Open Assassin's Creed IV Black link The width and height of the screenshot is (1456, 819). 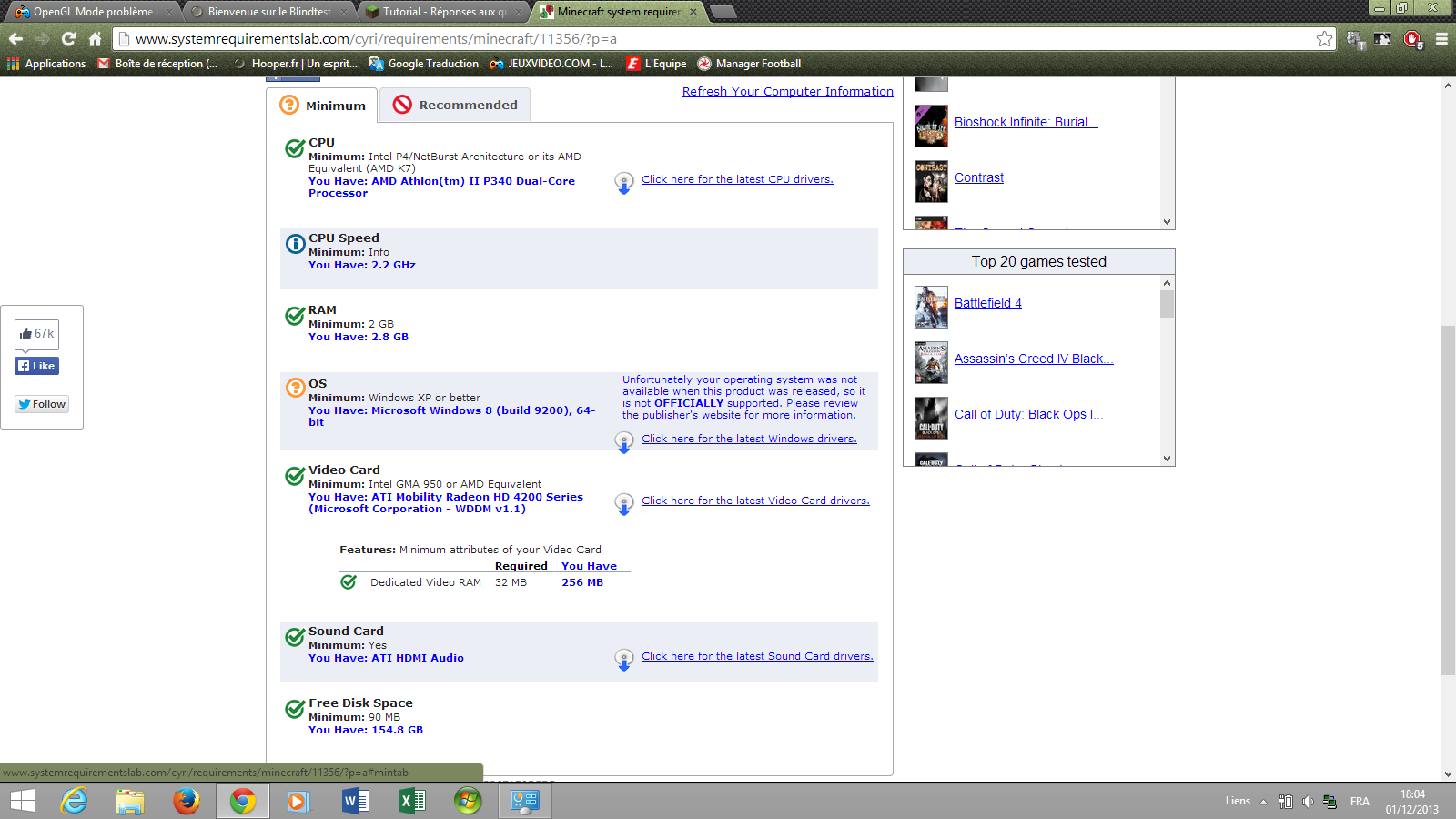(1034, 359)
